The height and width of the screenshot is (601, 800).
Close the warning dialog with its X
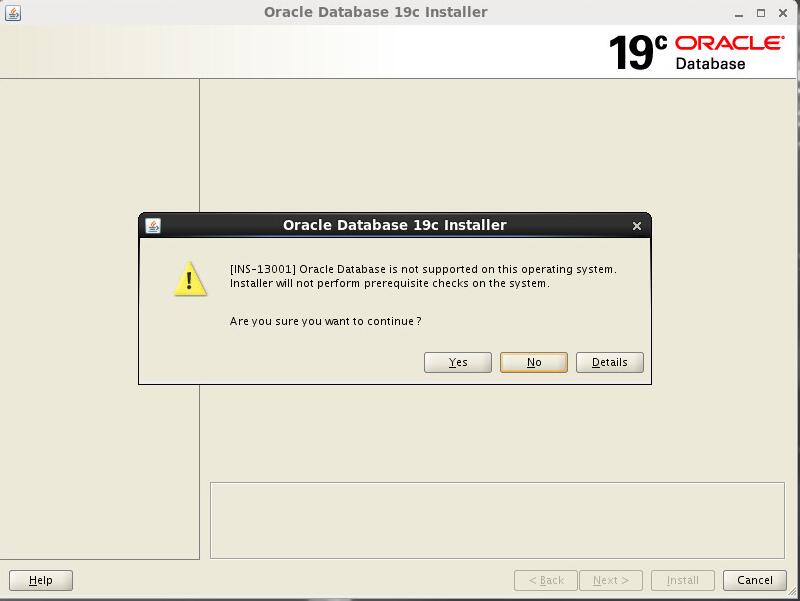click(x=637, y=226)
